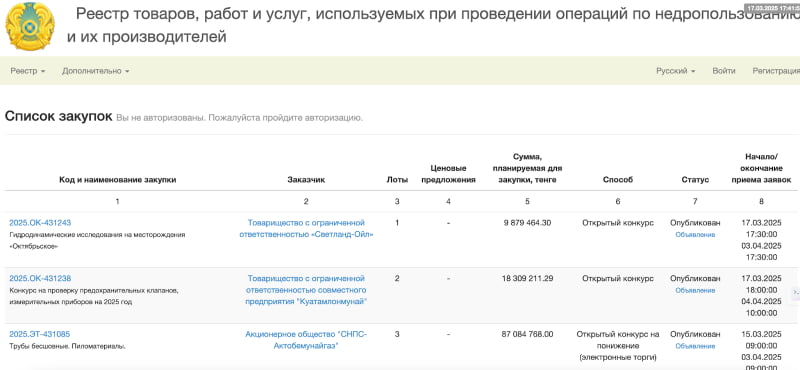This screenshot has height=370, width=800.
Task: Click the Войти login link
Action: pyautogui.click(x=724, y=71)
